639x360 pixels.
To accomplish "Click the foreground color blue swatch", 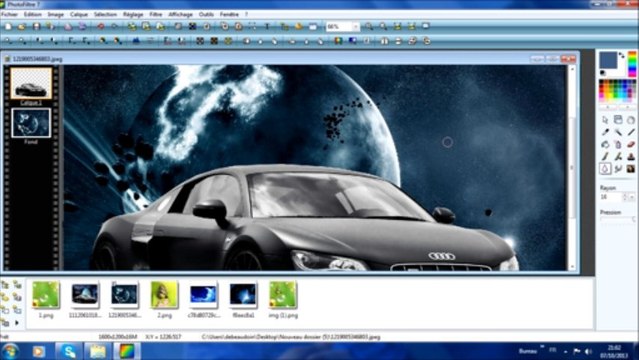I will click(608, 60).
